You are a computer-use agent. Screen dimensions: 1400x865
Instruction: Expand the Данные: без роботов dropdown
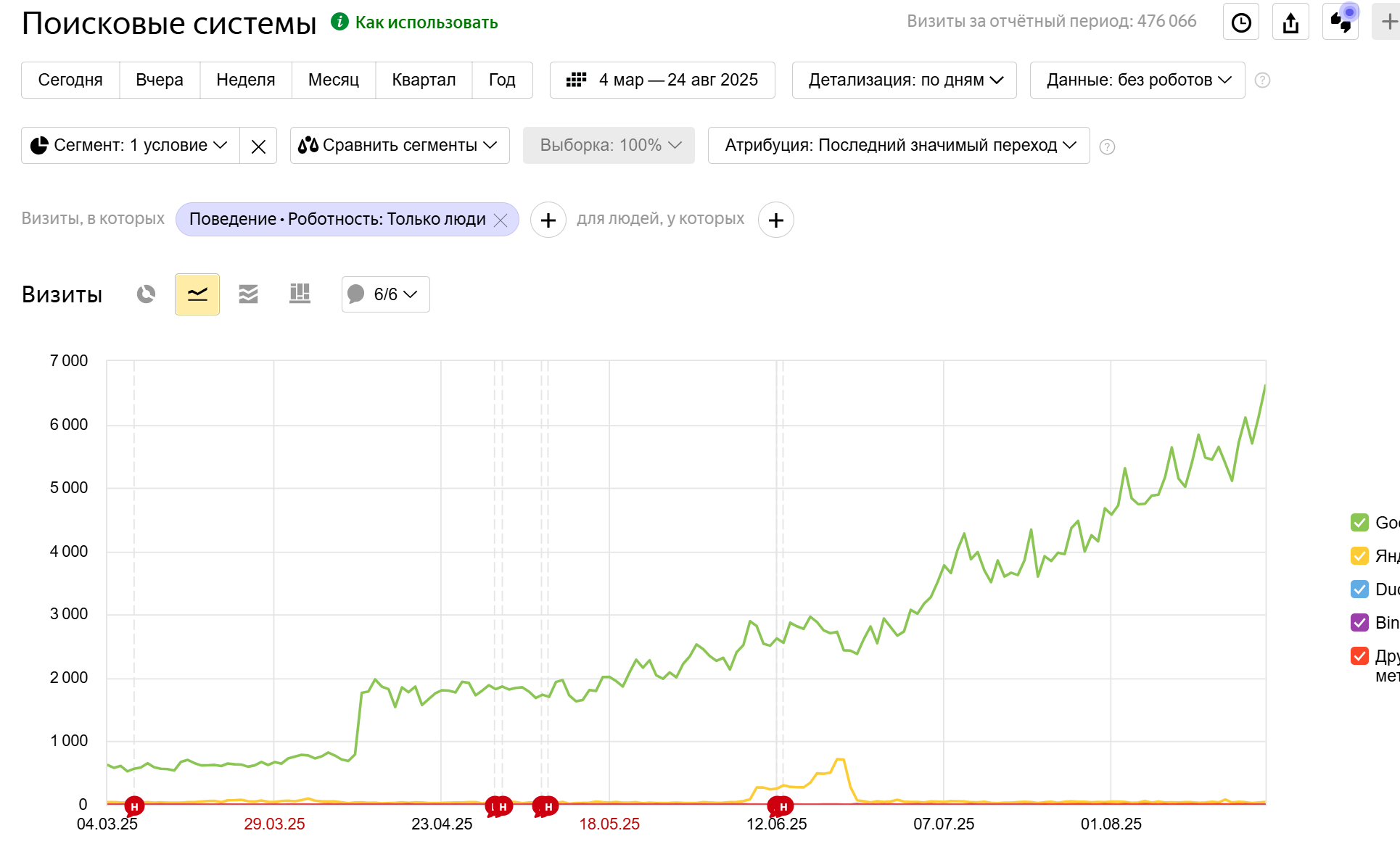pos(1137,80)
